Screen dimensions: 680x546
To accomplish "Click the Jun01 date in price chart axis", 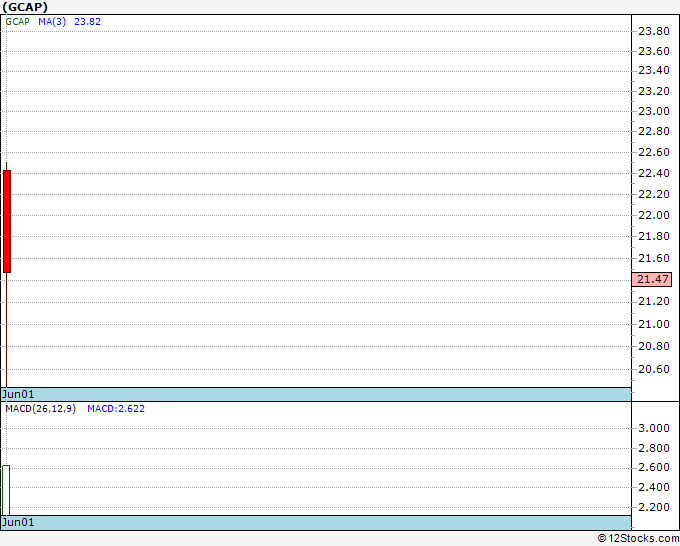I will [x=18, y=394].
